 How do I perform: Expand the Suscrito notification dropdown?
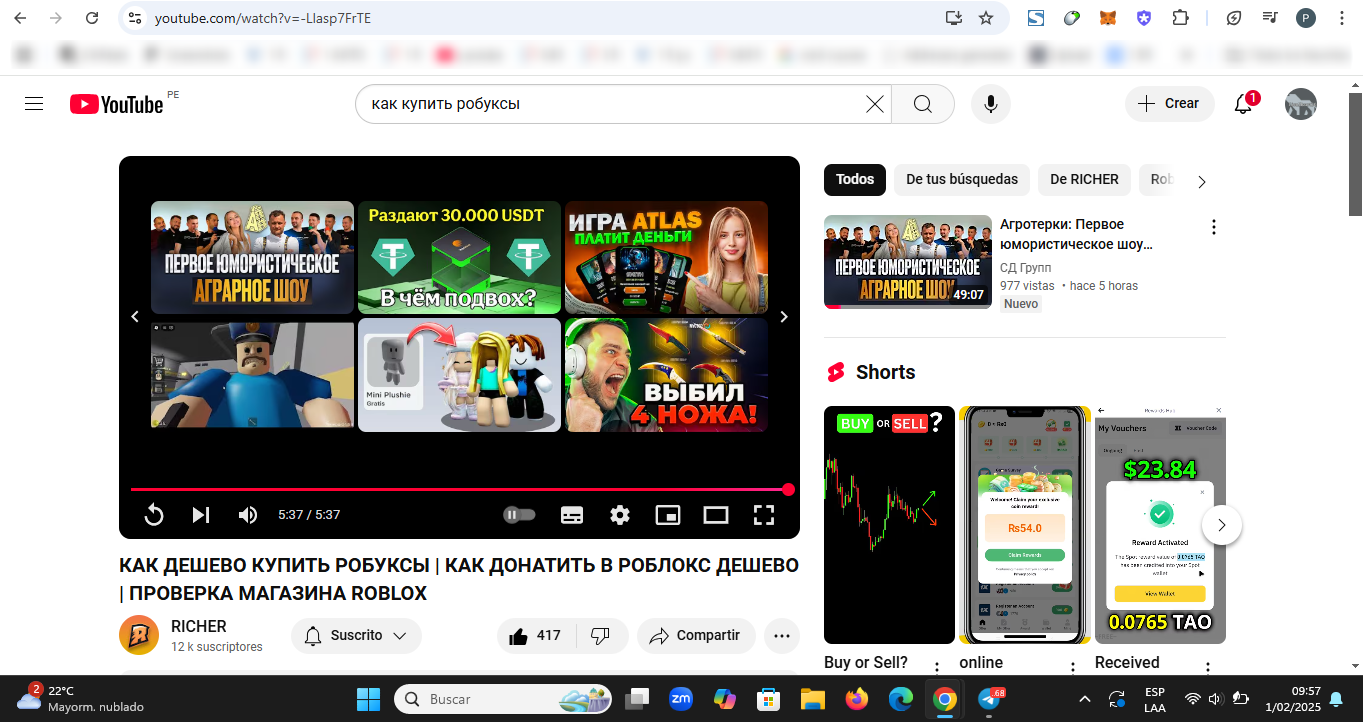point(357,636)
